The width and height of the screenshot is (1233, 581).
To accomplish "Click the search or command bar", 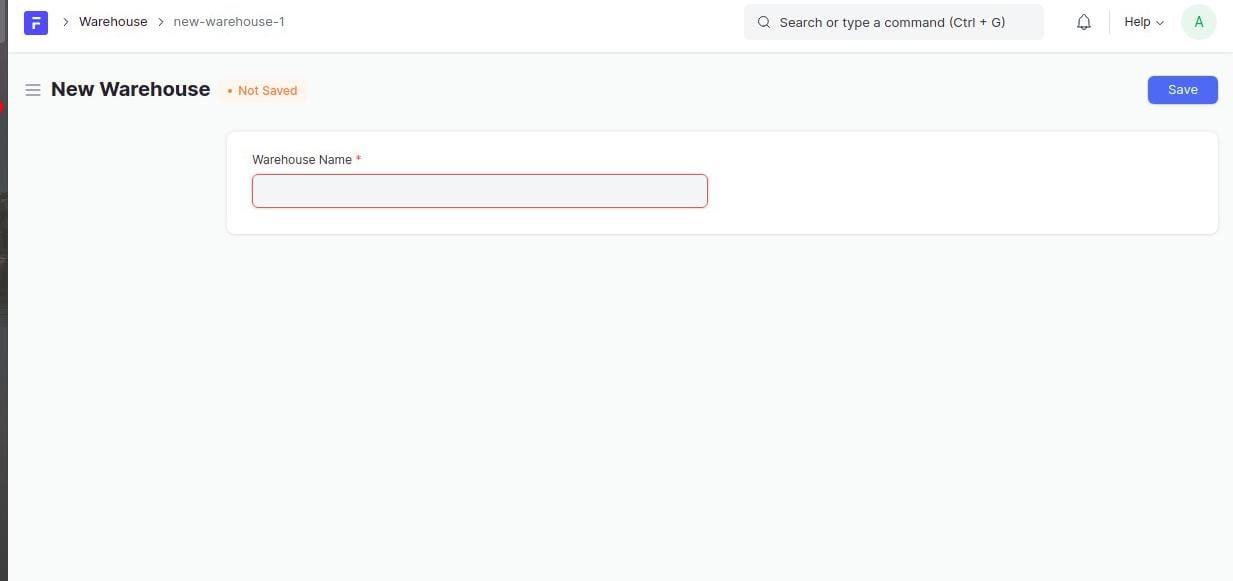I will (x=893, y=22).
